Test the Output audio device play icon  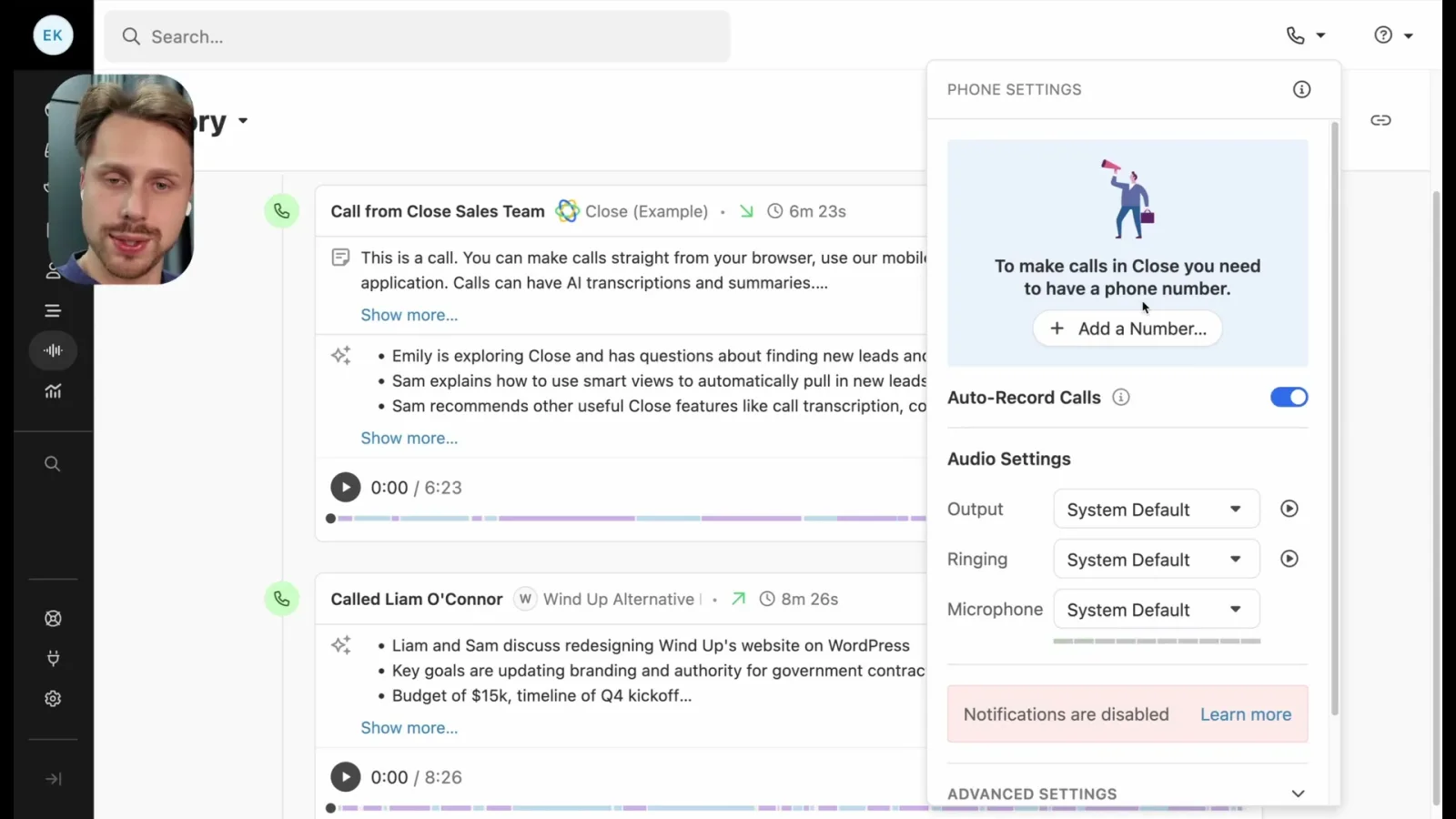[x=1289, y=509]
